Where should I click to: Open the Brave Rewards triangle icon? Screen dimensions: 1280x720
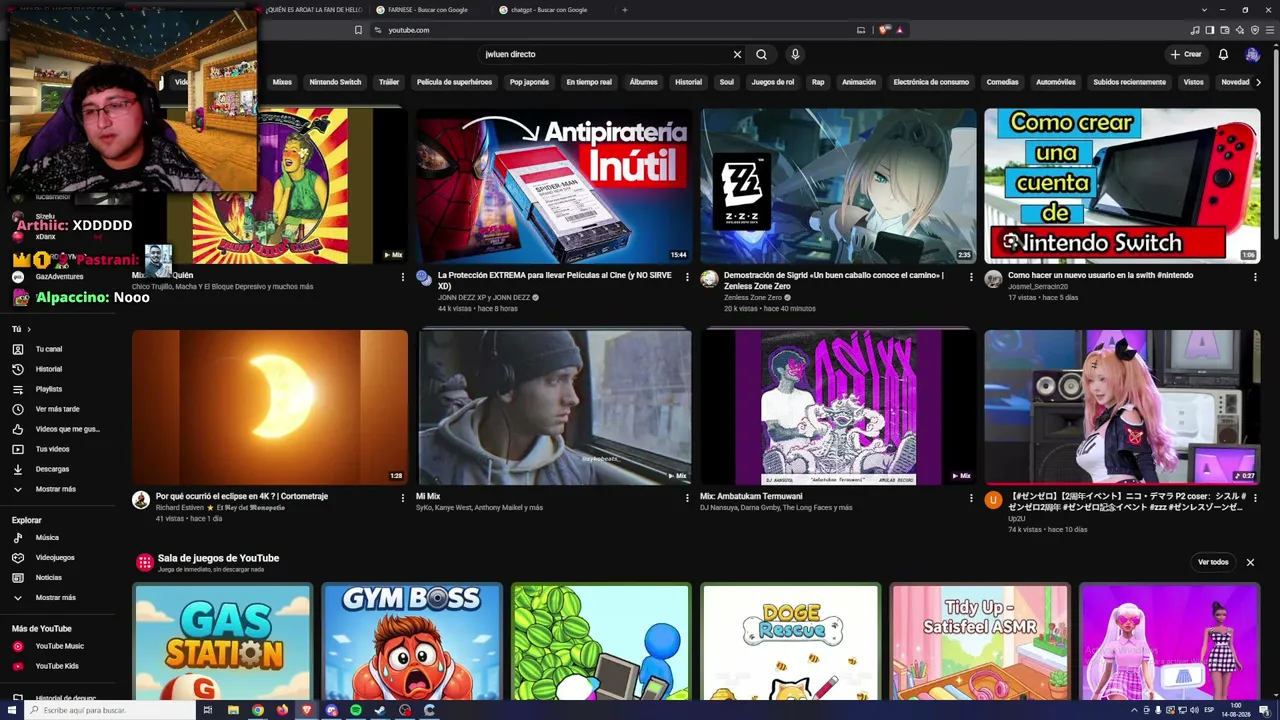(x=900, y=30)
